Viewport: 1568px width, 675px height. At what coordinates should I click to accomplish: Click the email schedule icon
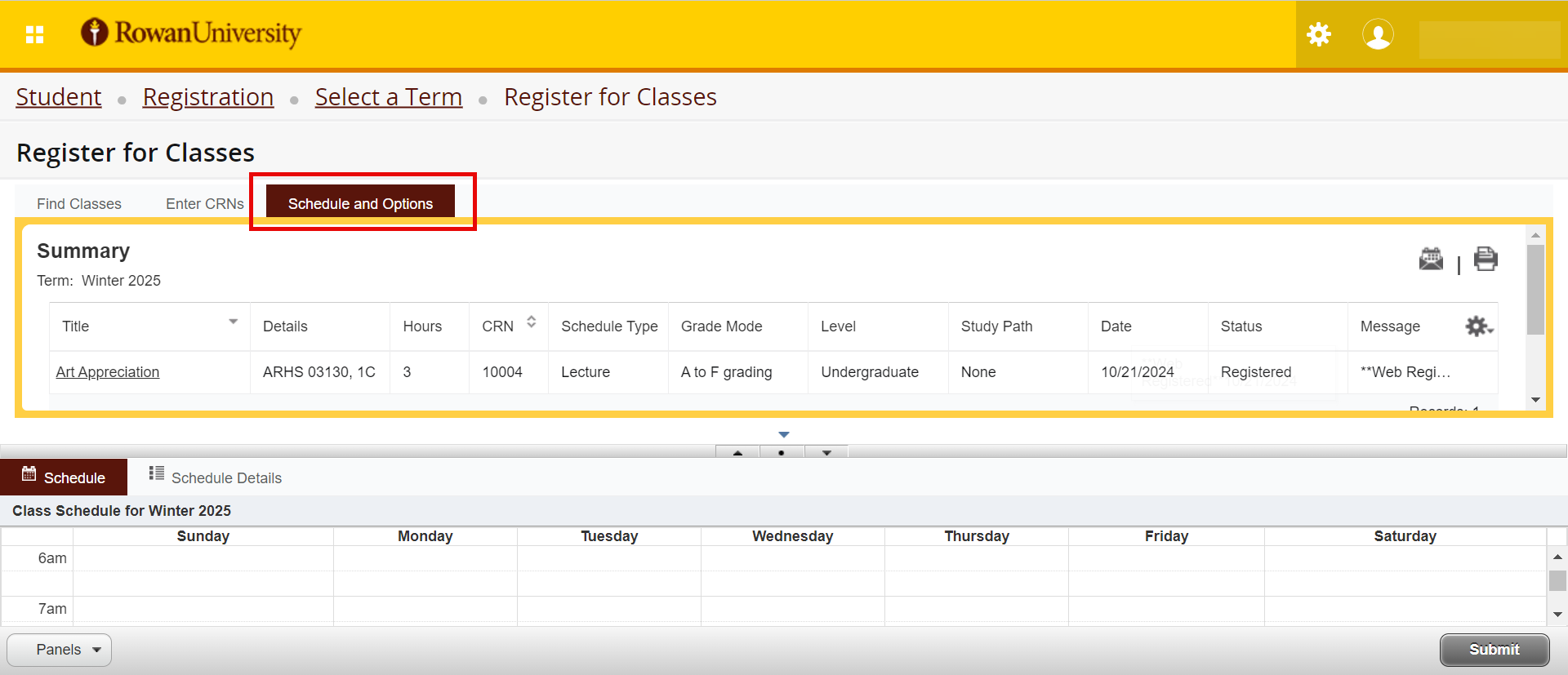1431,260
